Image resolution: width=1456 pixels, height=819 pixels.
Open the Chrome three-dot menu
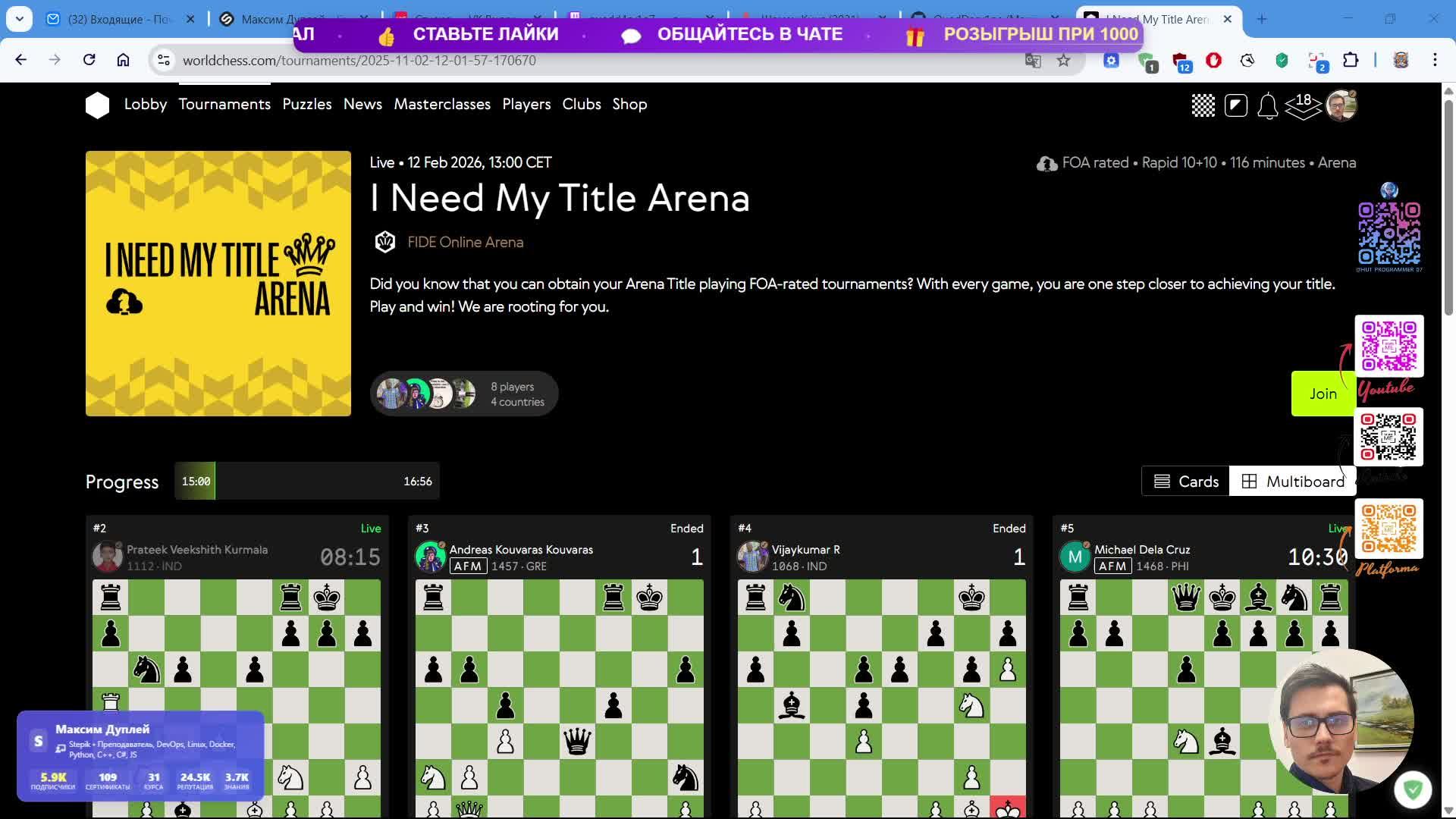click(1434, 60)
